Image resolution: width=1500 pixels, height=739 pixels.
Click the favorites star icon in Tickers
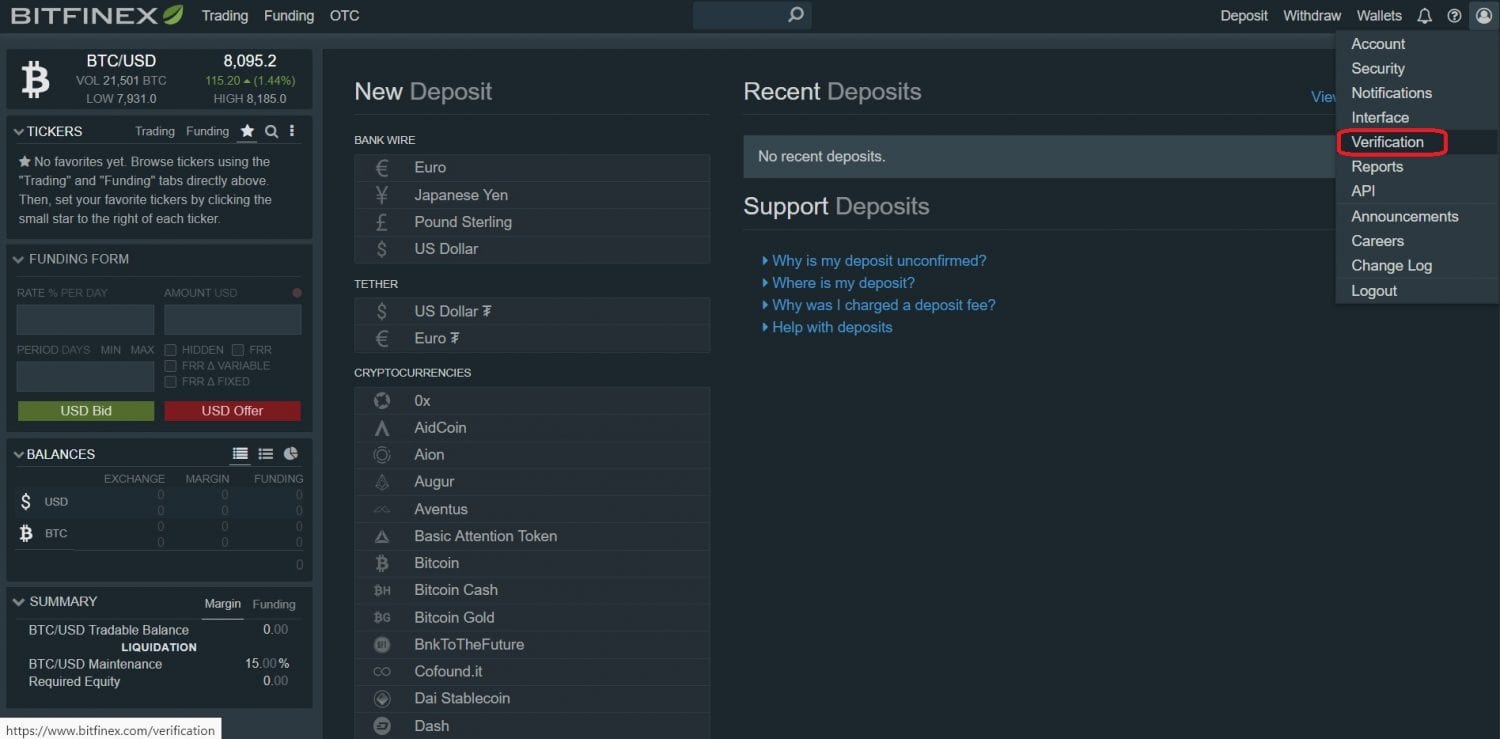pyautogui.click(x=247, y=131)
